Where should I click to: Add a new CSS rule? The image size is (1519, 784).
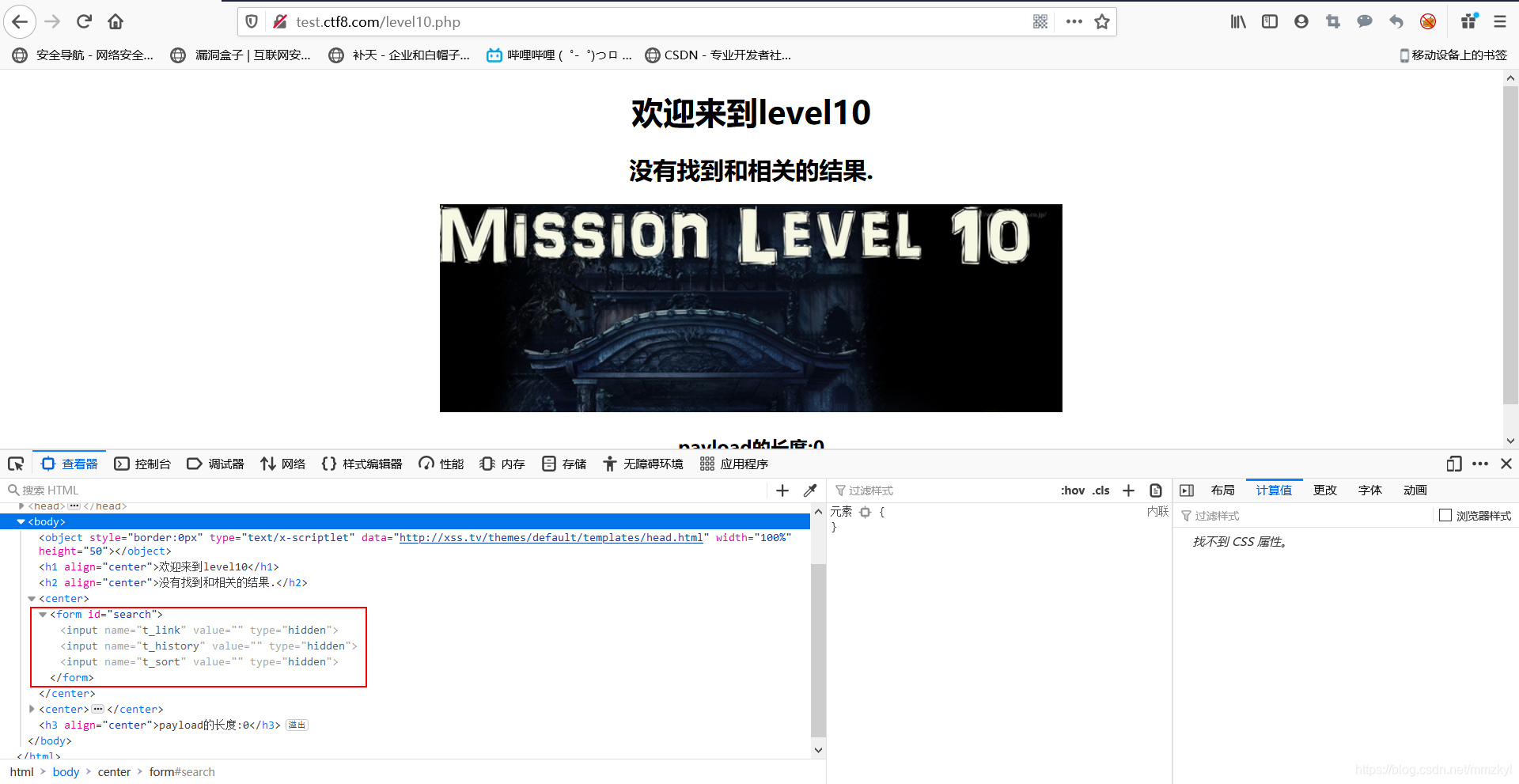coord(1129,490)
